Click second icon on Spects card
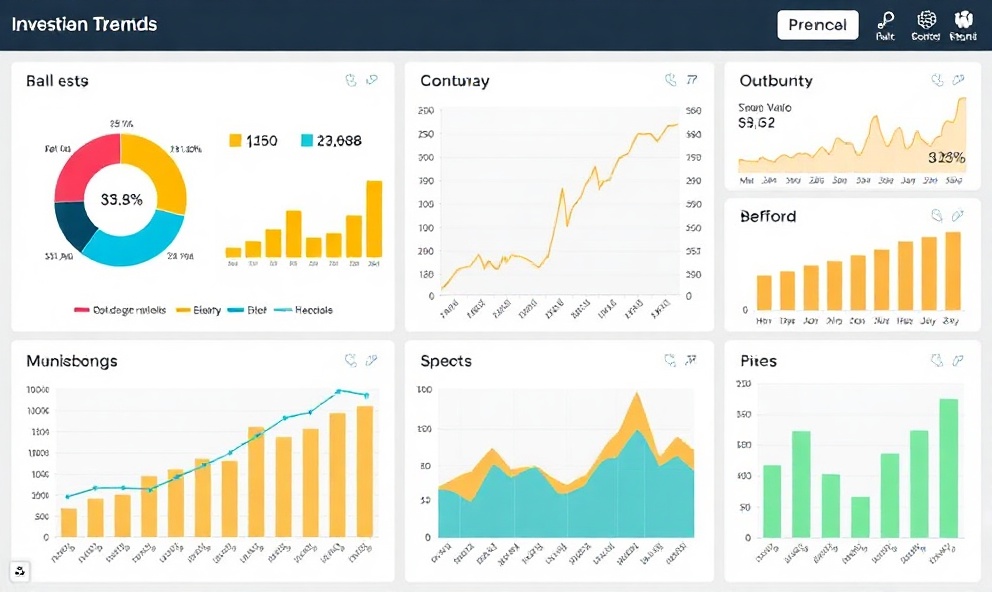The width and height of the screenshot is (992, 592). 691,361
